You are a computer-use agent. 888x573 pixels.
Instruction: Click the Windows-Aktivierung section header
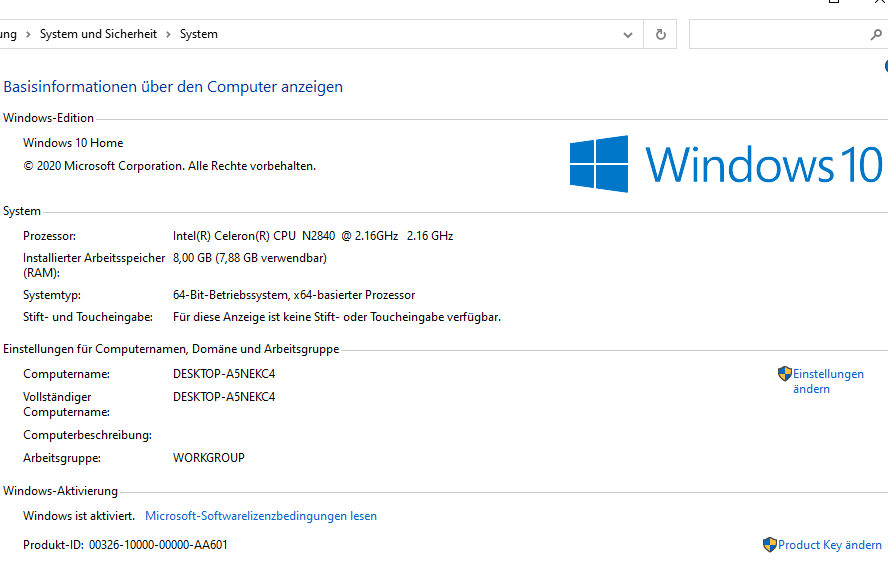click(61, 491)
